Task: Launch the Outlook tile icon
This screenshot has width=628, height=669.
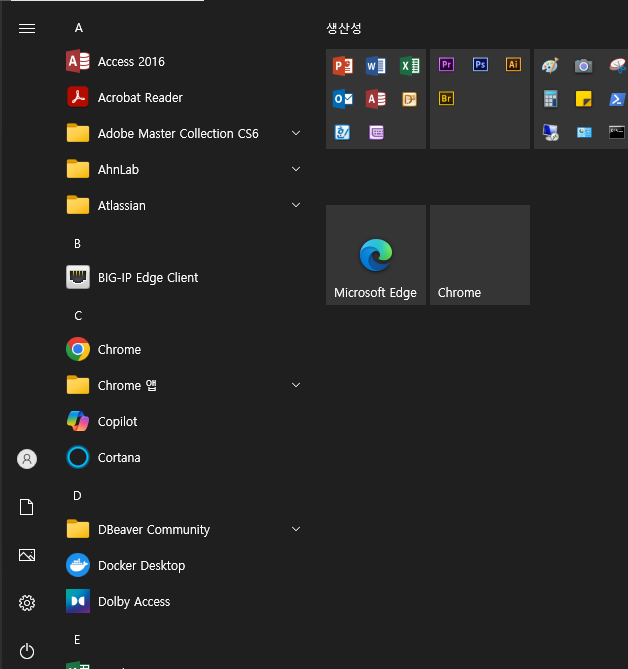Action: [343, 99]
